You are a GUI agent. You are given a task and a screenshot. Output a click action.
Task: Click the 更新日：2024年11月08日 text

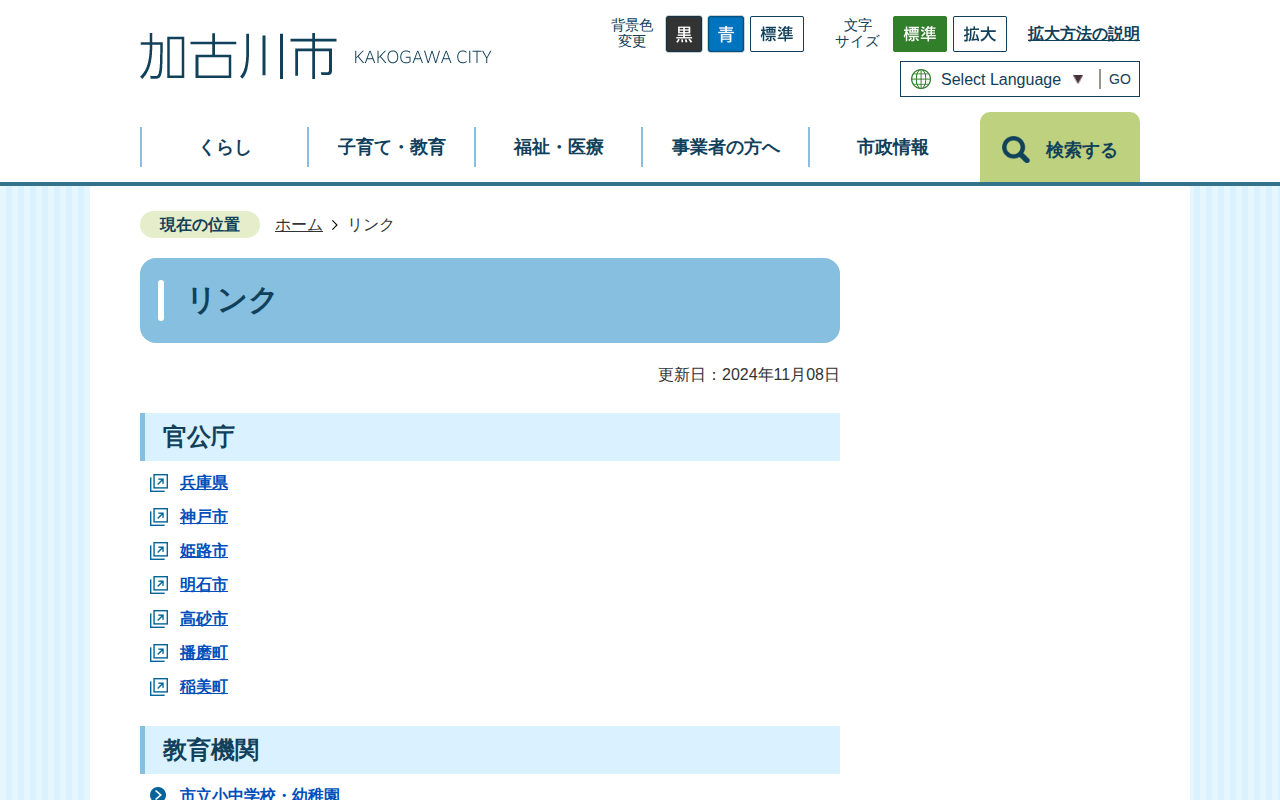(749, 375)
